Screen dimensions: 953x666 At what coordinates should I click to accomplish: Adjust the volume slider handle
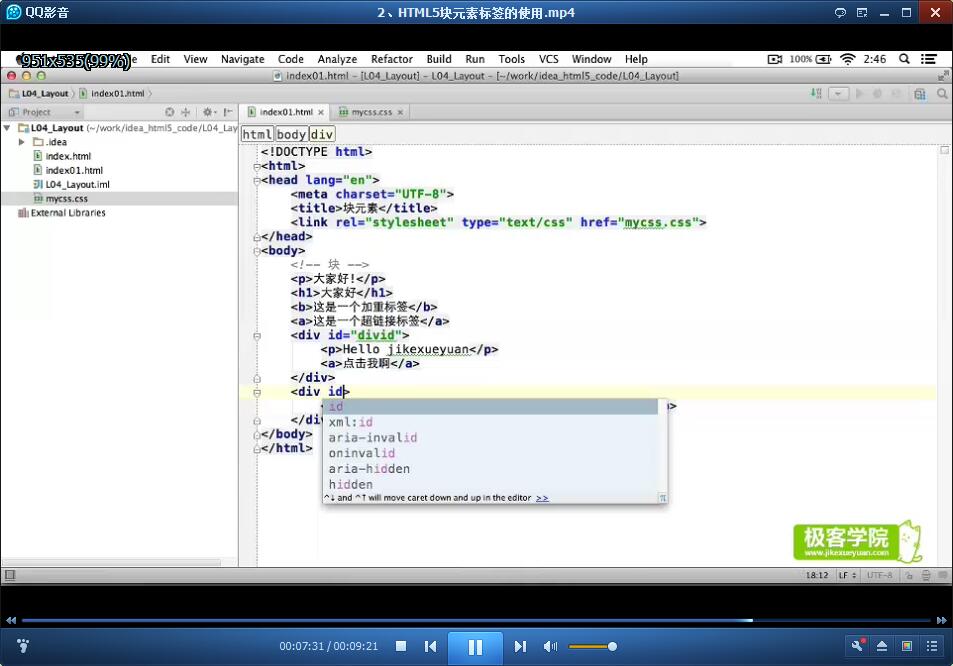pos(613,646)
